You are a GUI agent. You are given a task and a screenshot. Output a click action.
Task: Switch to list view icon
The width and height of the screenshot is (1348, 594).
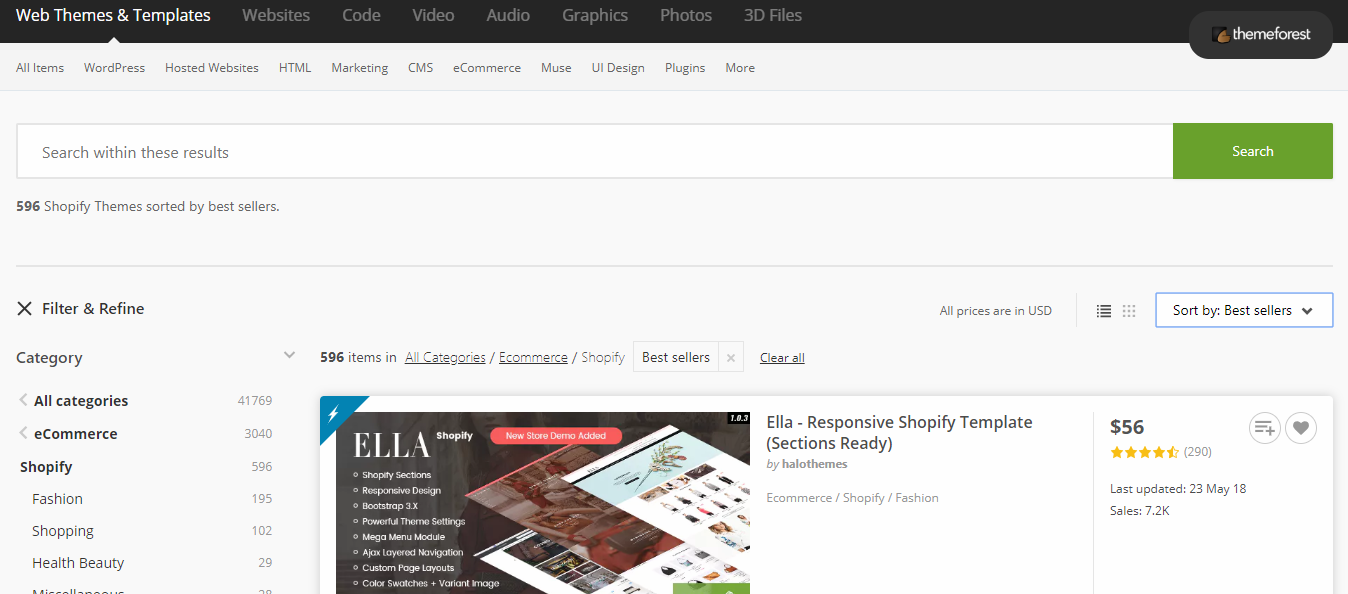click(1104, 311)
